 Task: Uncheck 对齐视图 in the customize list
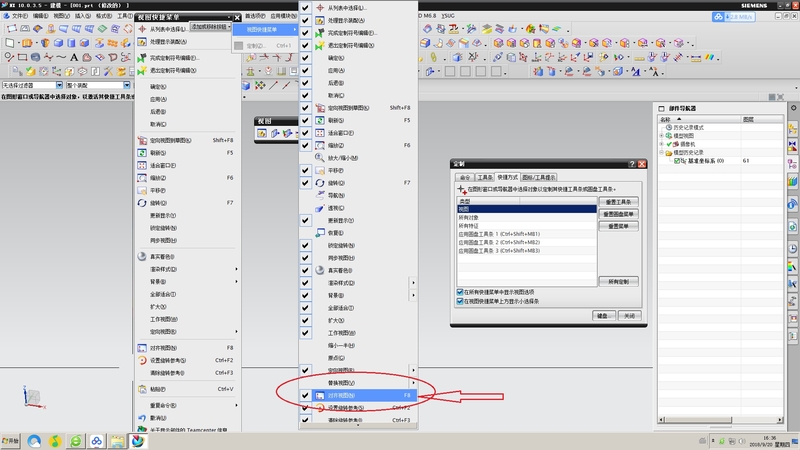pos(305,396)
